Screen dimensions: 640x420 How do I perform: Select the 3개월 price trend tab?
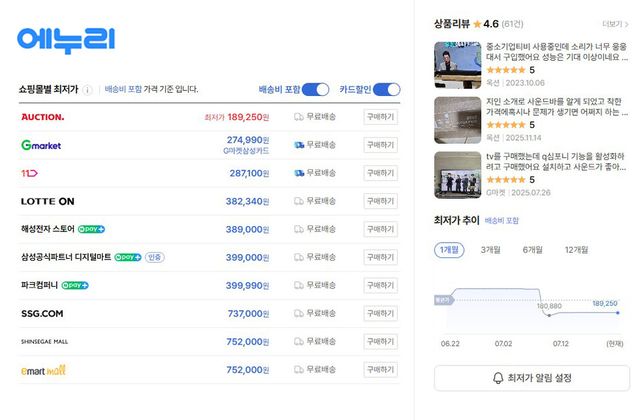click(x=491, y=250)
